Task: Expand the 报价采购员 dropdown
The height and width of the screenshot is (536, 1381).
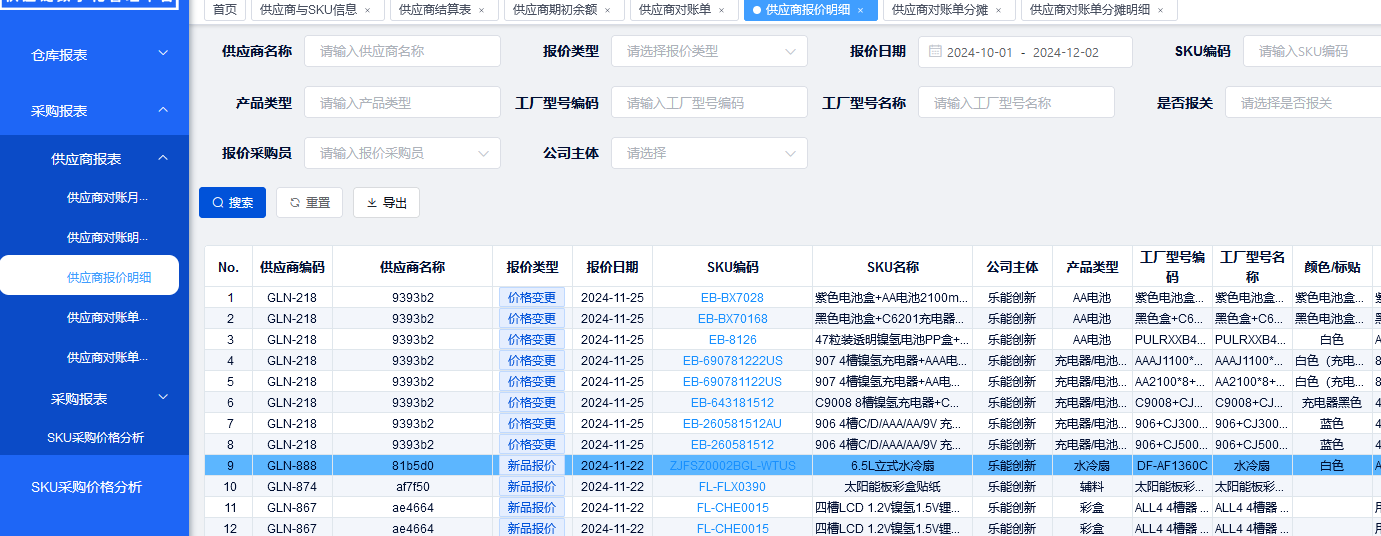Action: pos(402,153)
